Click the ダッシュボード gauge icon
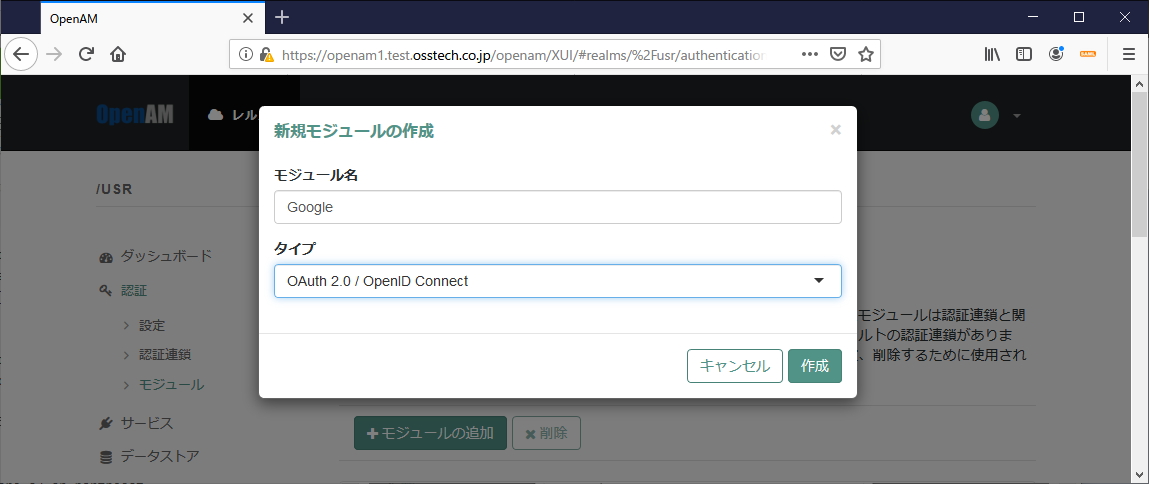The image size is (1149, 484). click(105, 257)
